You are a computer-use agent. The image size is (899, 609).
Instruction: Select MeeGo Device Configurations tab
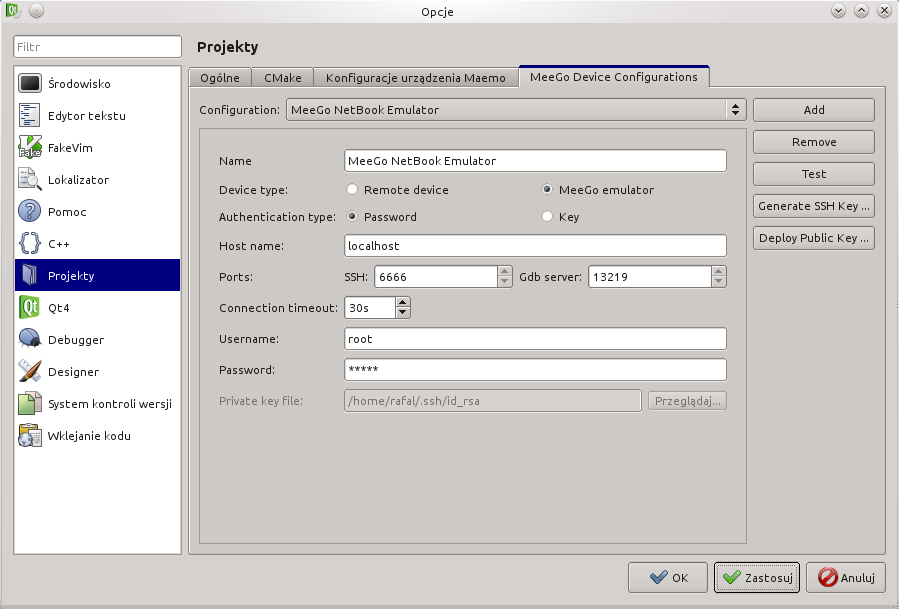613,77
